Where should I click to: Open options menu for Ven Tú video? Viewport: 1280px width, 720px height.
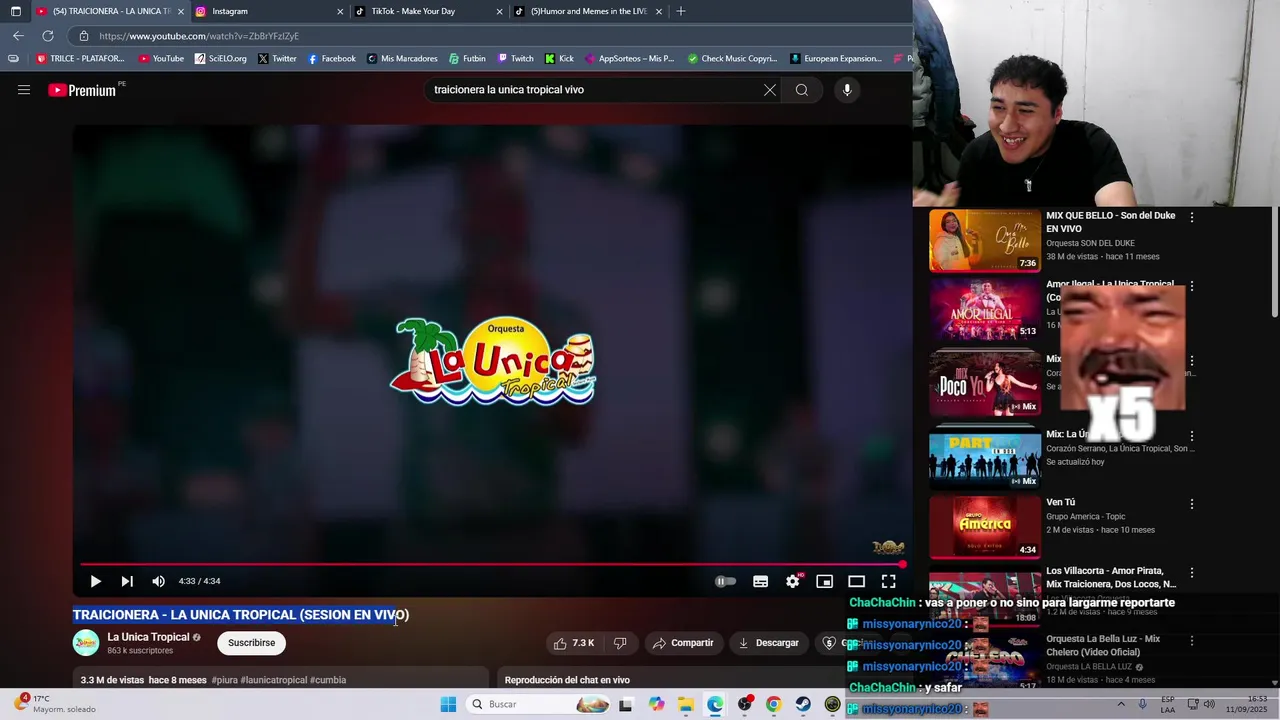[x=1191, y=504]
